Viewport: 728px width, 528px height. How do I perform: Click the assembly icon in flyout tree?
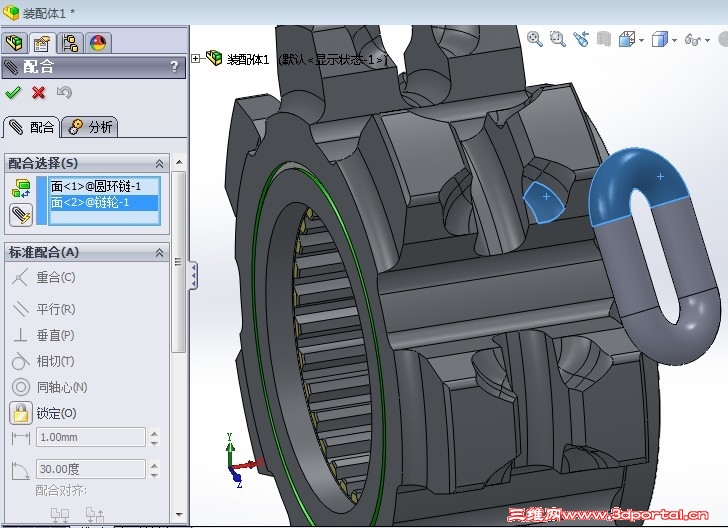(214, 58)
